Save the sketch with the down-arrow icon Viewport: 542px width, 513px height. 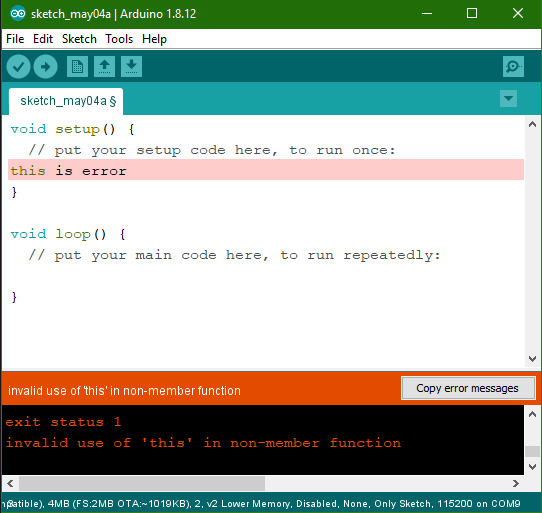pos(131,66)
